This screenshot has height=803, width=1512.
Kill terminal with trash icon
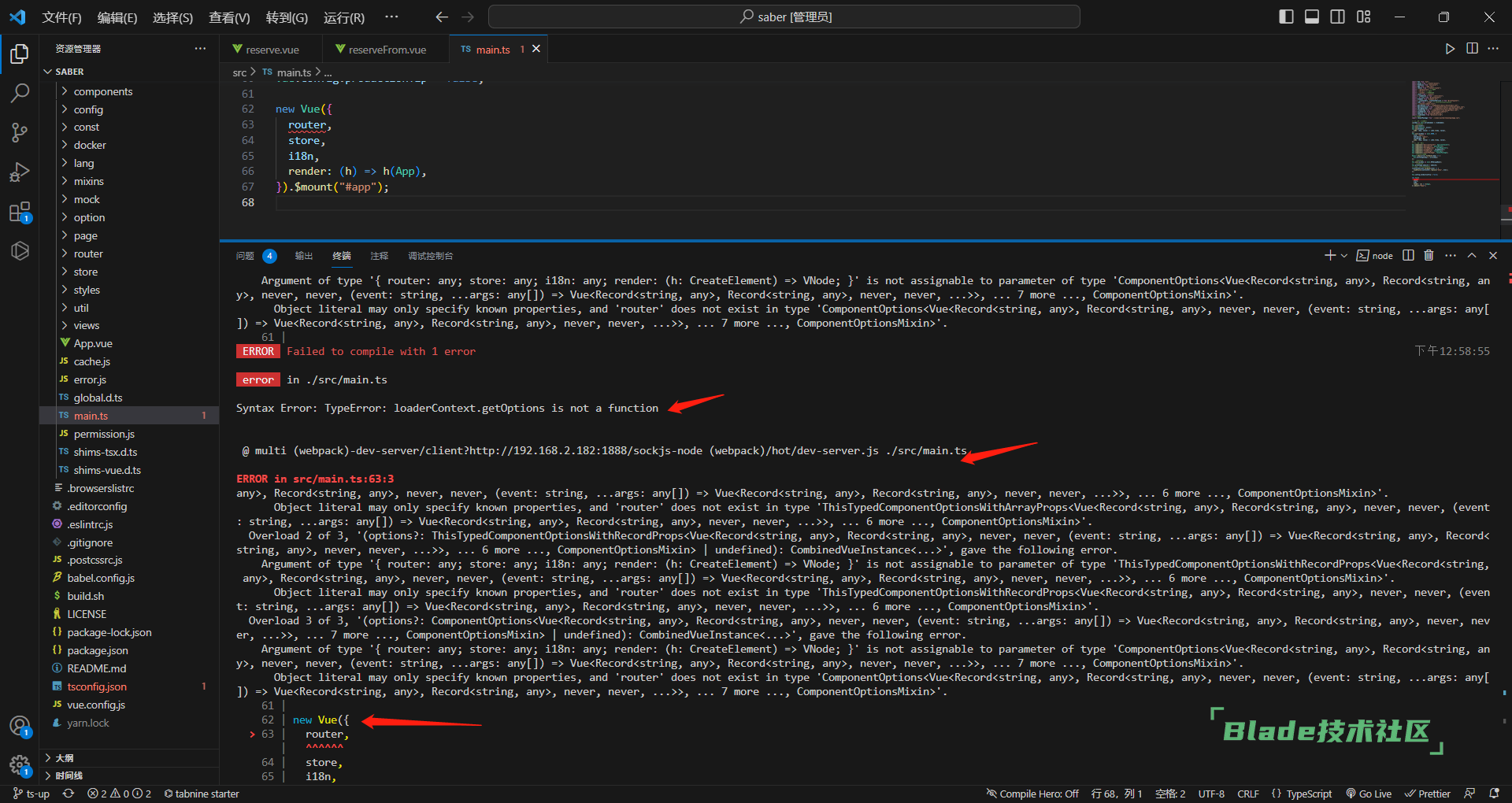[x=1429, y=255]
